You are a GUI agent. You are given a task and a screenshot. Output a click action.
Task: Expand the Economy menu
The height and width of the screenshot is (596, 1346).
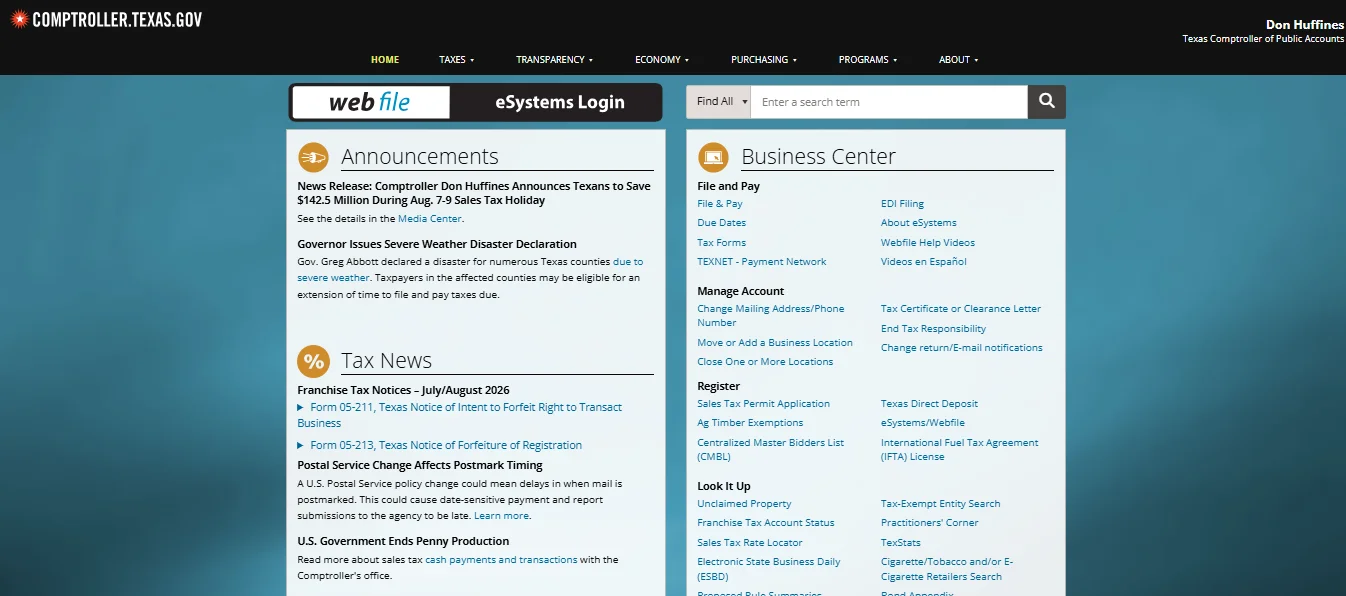pos(662,60)
